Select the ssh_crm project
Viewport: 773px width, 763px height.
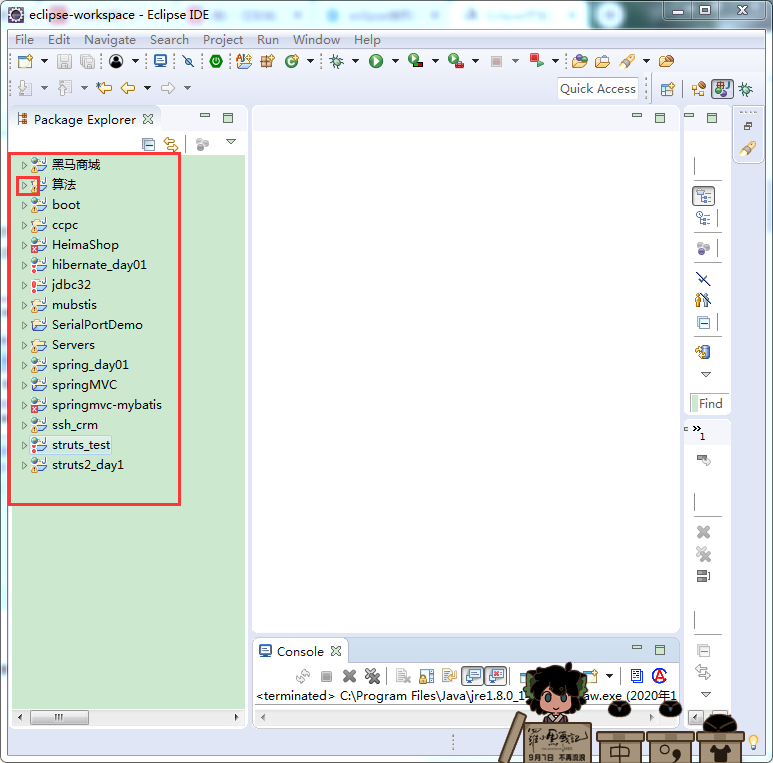(x=75, y=425)
